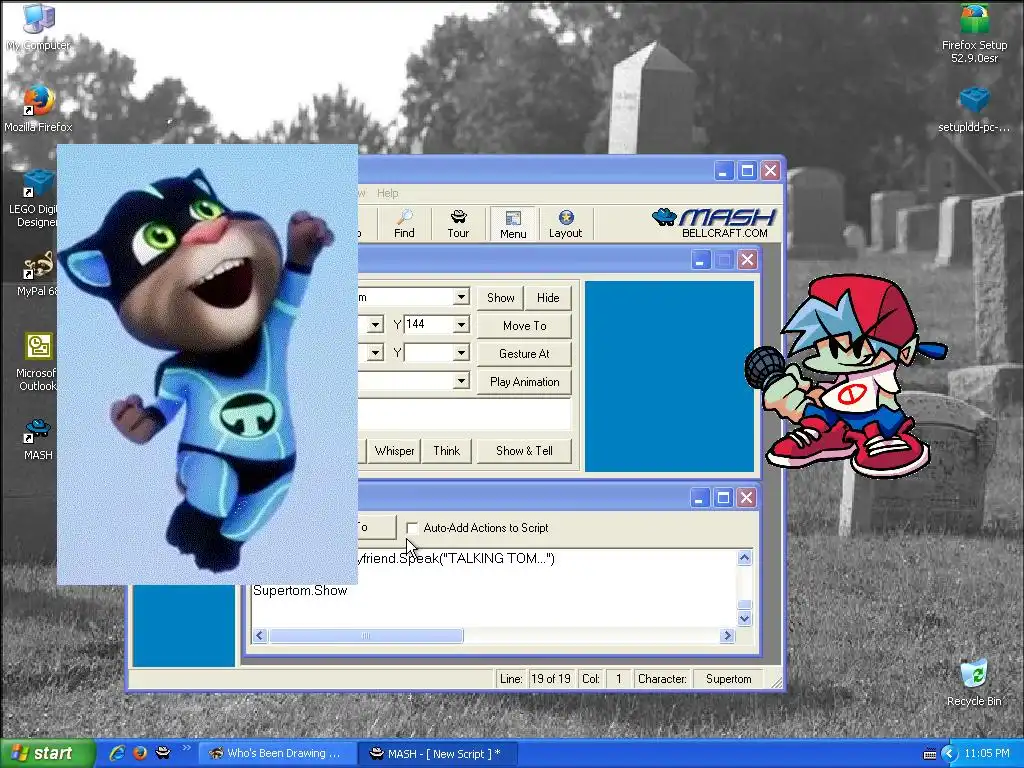Enable Auto-Add Actions to Script checkbox
This screenshot has height=768, width=1024.
tap(412, 528)
